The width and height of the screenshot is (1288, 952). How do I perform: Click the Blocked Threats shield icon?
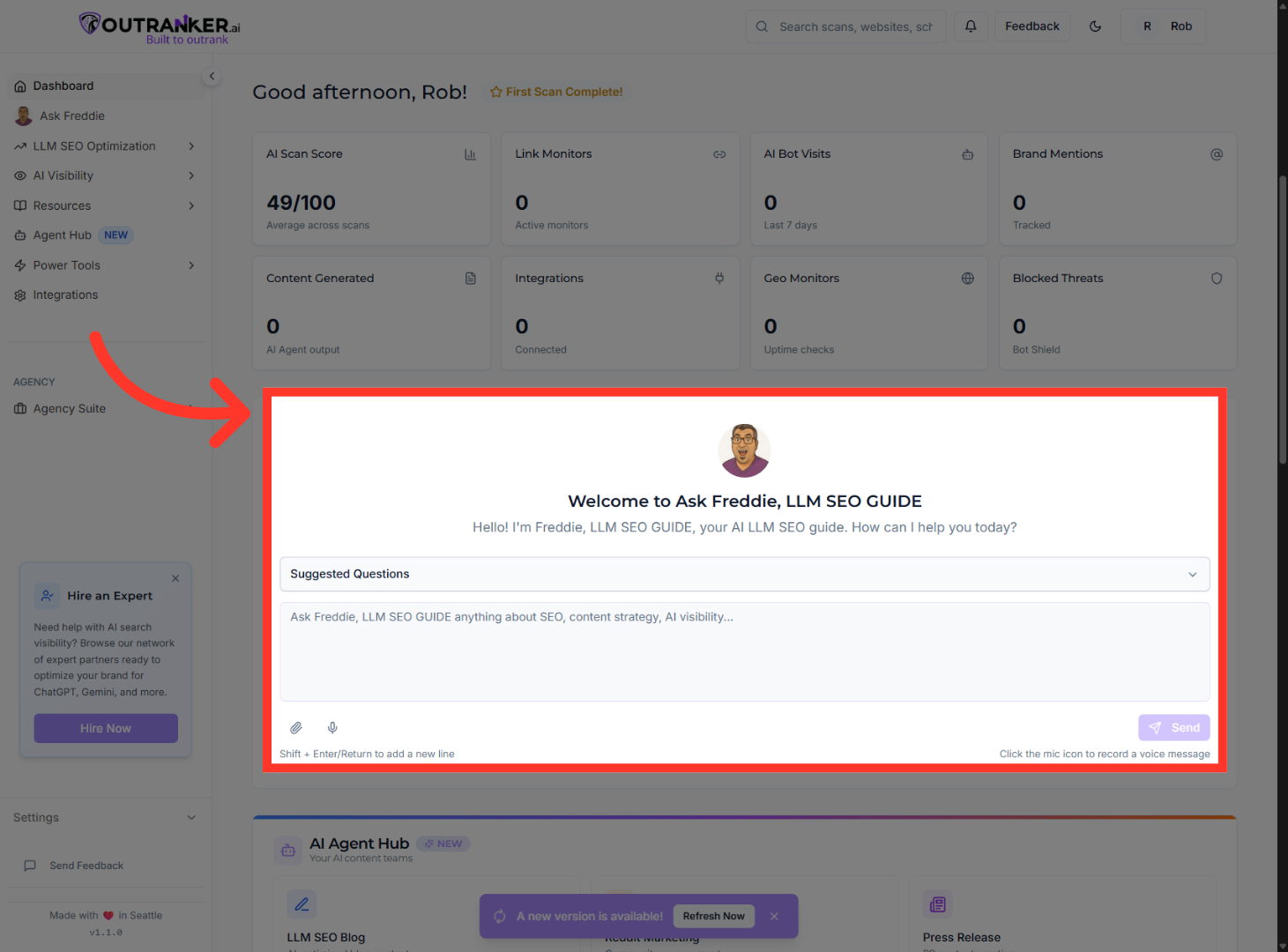click(x=1217, y=279)
